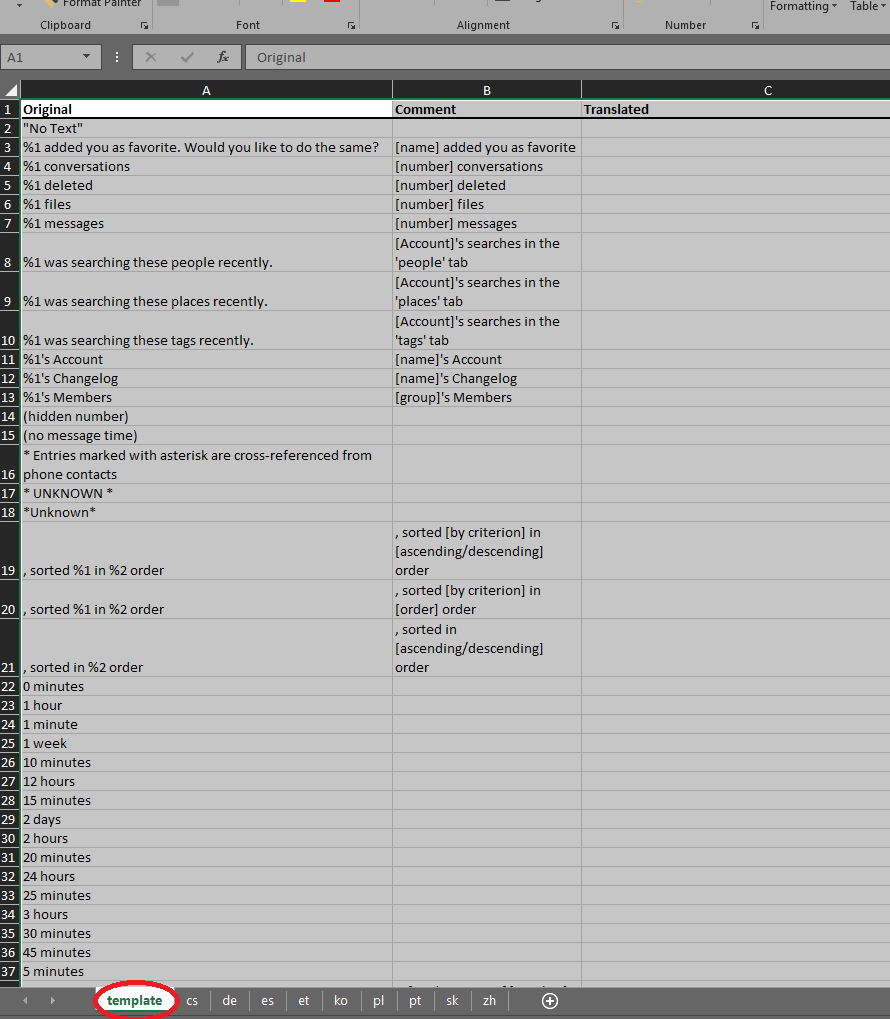890x1019 pixels.
Task: Open the Table dropdown in the ribbon
Action: 866,7
